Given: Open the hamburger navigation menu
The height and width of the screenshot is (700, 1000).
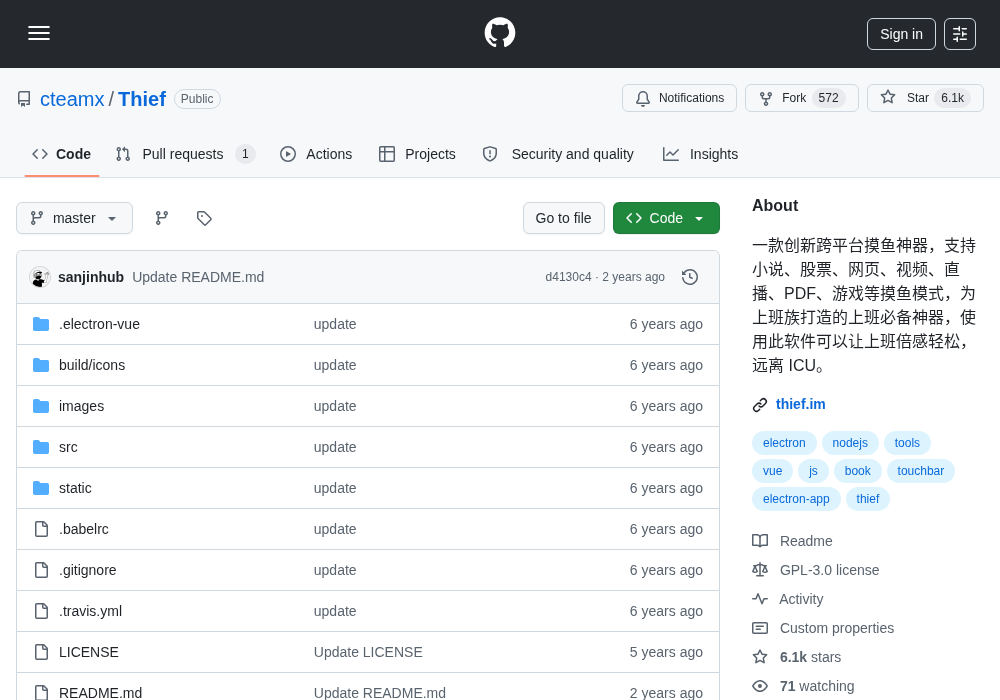Looking at the screenshot, I should click(x=39, y=33).
